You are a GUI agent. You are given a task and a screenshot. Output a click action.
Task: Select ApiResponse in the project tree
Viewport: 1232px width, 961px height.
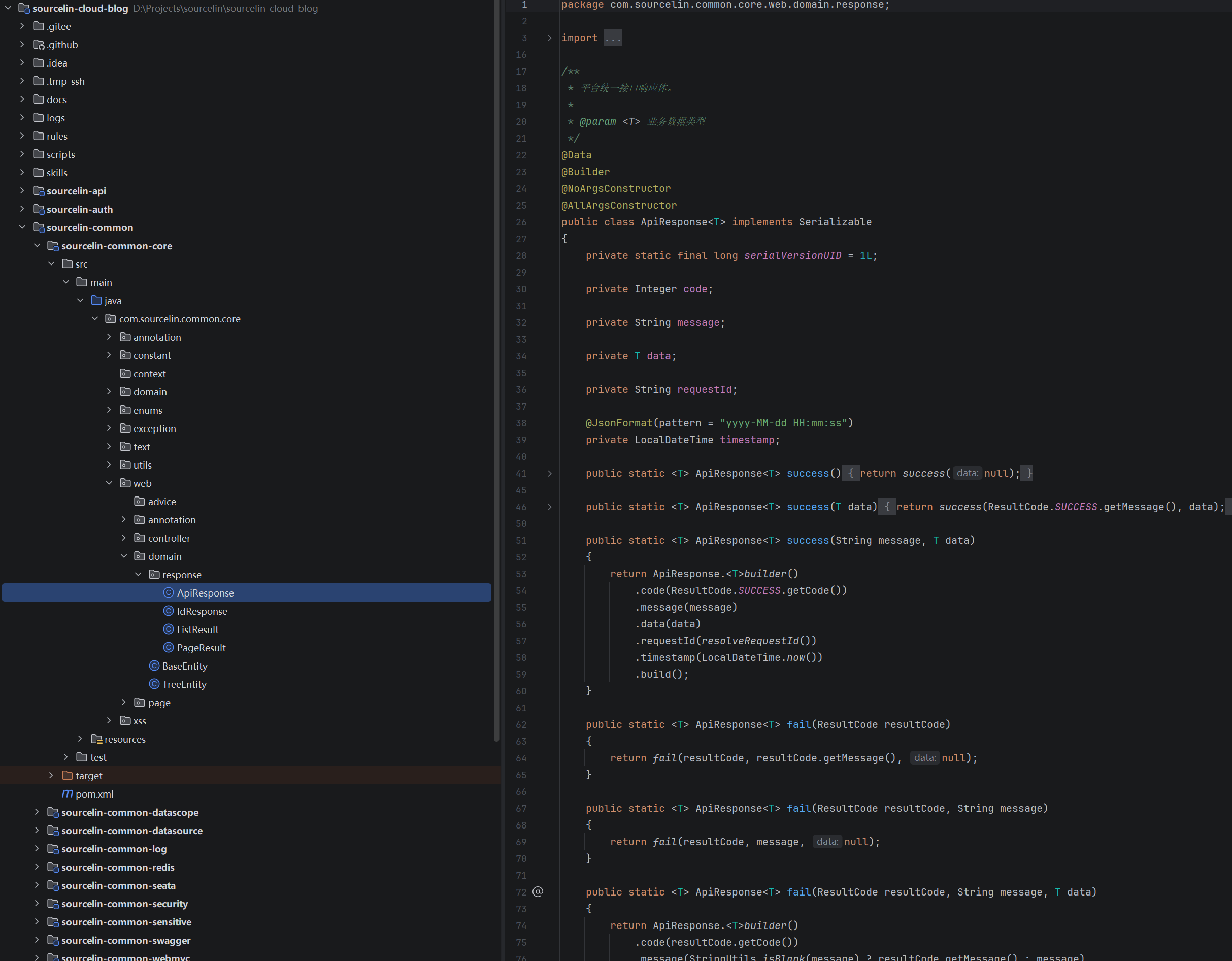tap(247, 592)
